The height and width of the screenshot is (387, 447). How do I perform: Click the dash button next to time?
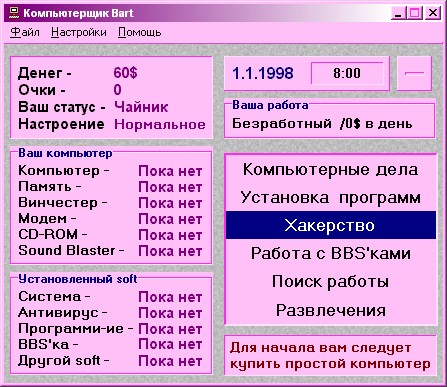[414, 73]
